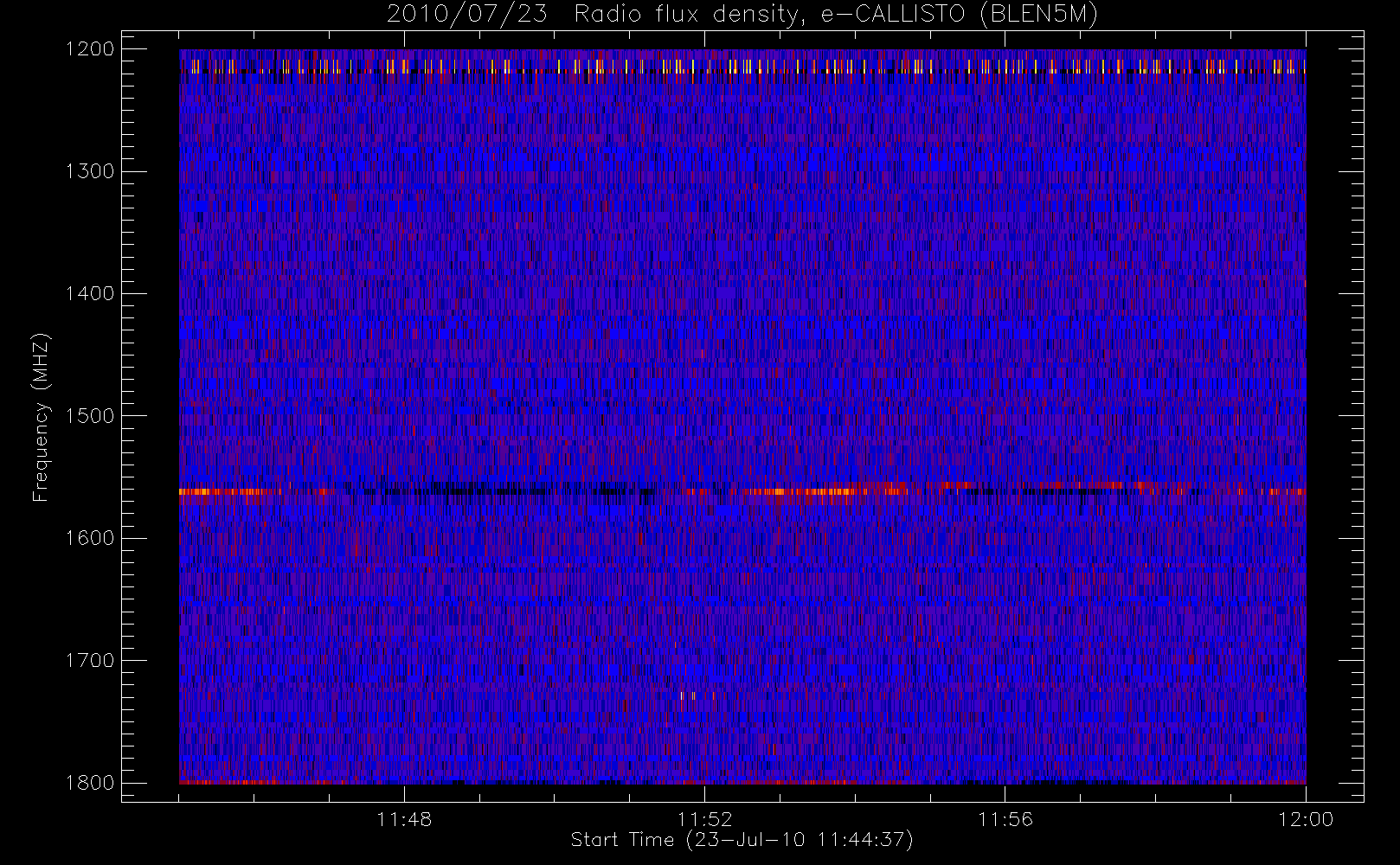1400x865 pixels.
Task: Click the 11:56 time tick label
Action: coord(1005,819)
